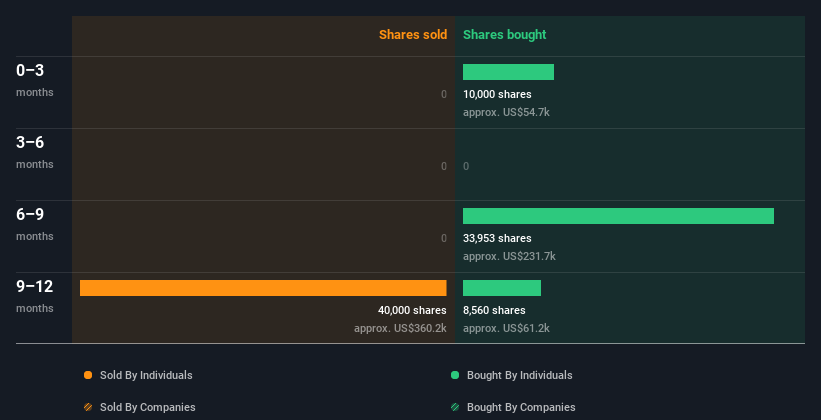Image resolution: width=821 pixels, height=420 pixels.
Task: Click the sold zero in 6–9 months row
Action: [x=444, y=238]
